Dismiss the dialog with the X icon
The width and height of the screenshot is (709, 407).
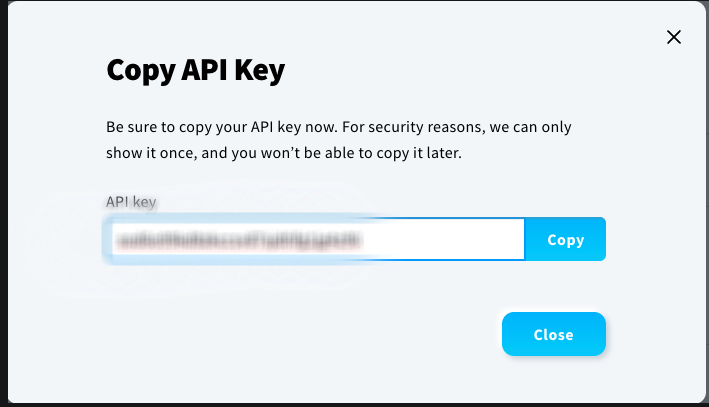click(673, 38)
